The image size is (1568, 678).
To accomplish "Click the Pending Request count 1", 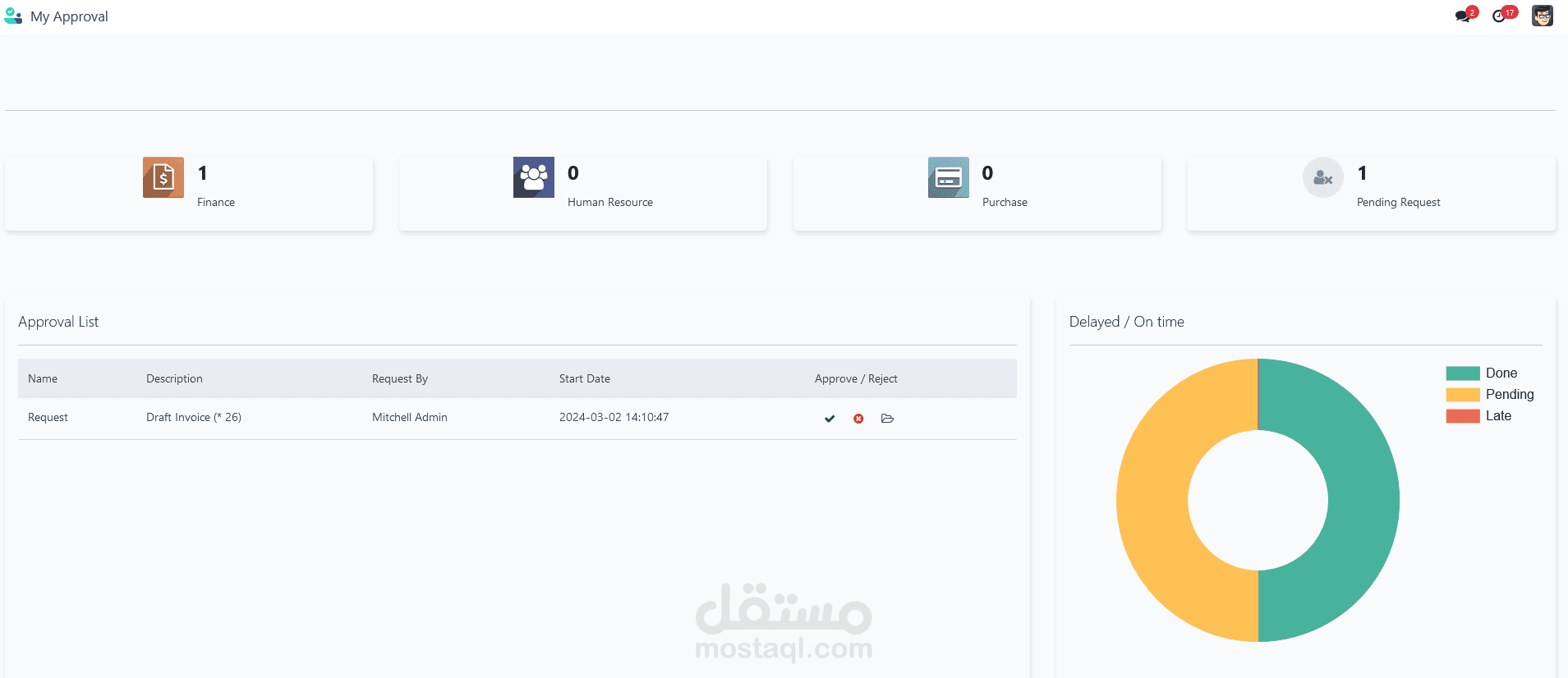I will (x=1363, y=173).
